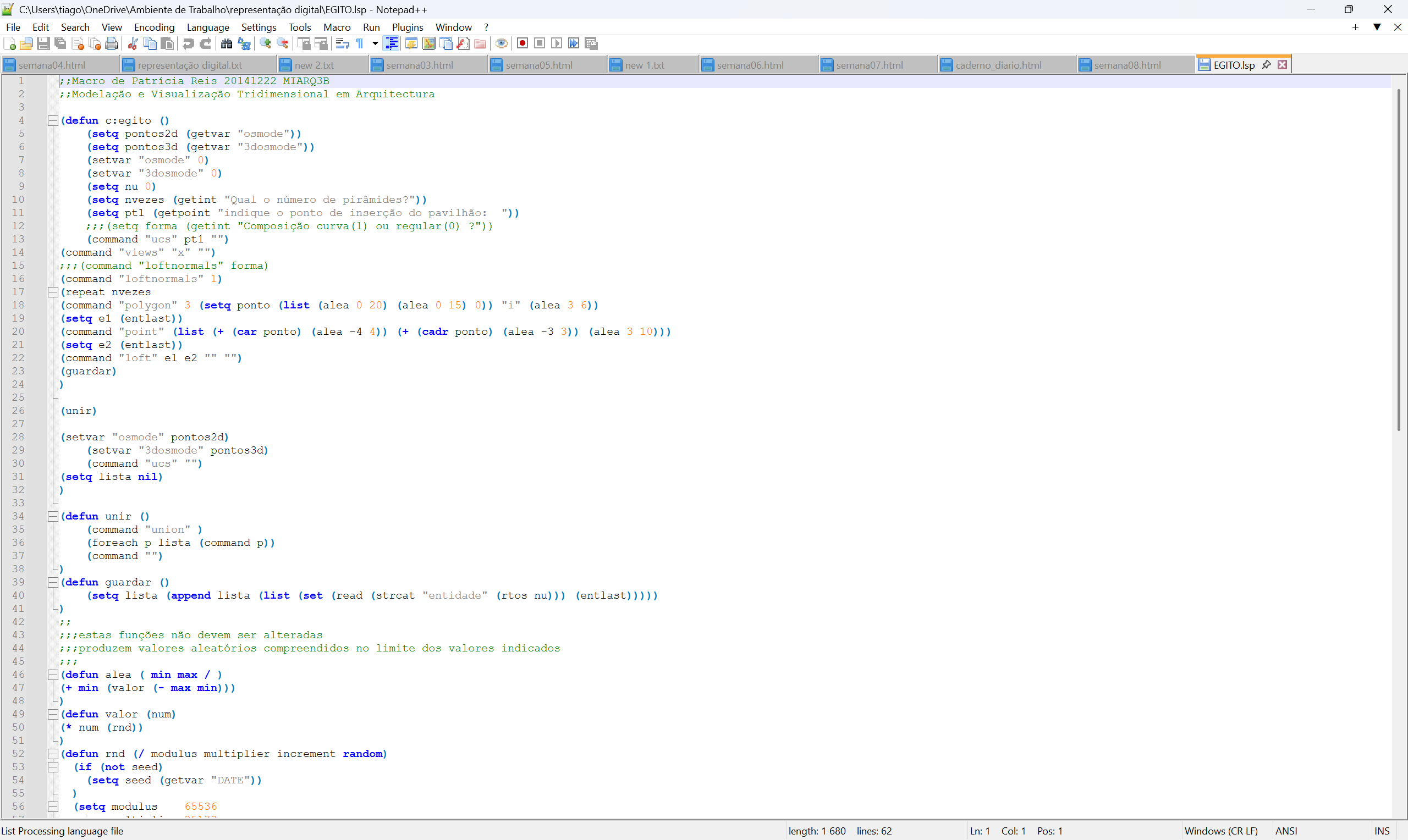
Task: Toggle show all characters pilcrow icon
Action: click(x=360, y=43)
